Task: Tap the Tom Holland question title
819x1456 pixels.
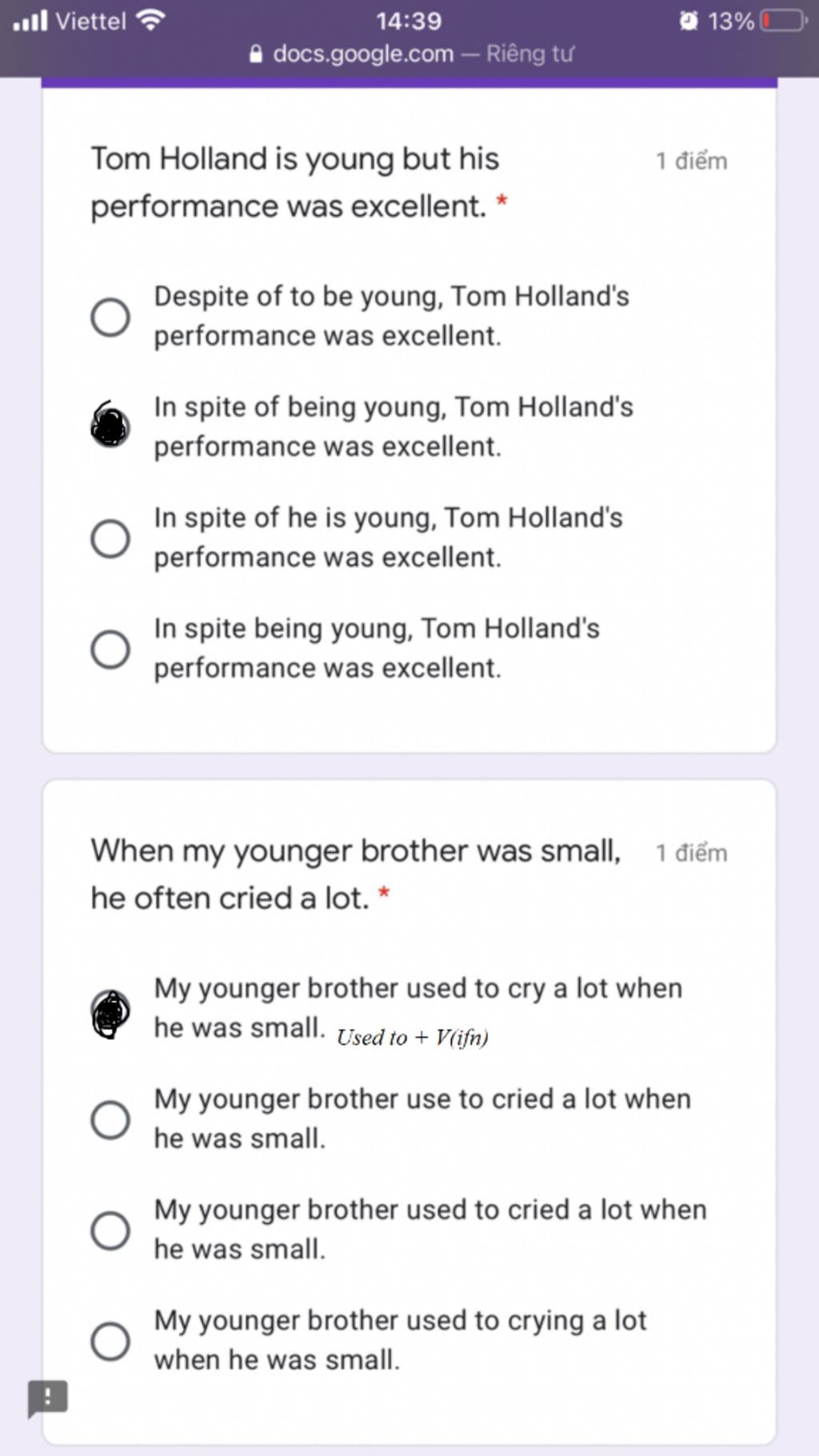Action: pyautogui.click(x=294, y=182)
